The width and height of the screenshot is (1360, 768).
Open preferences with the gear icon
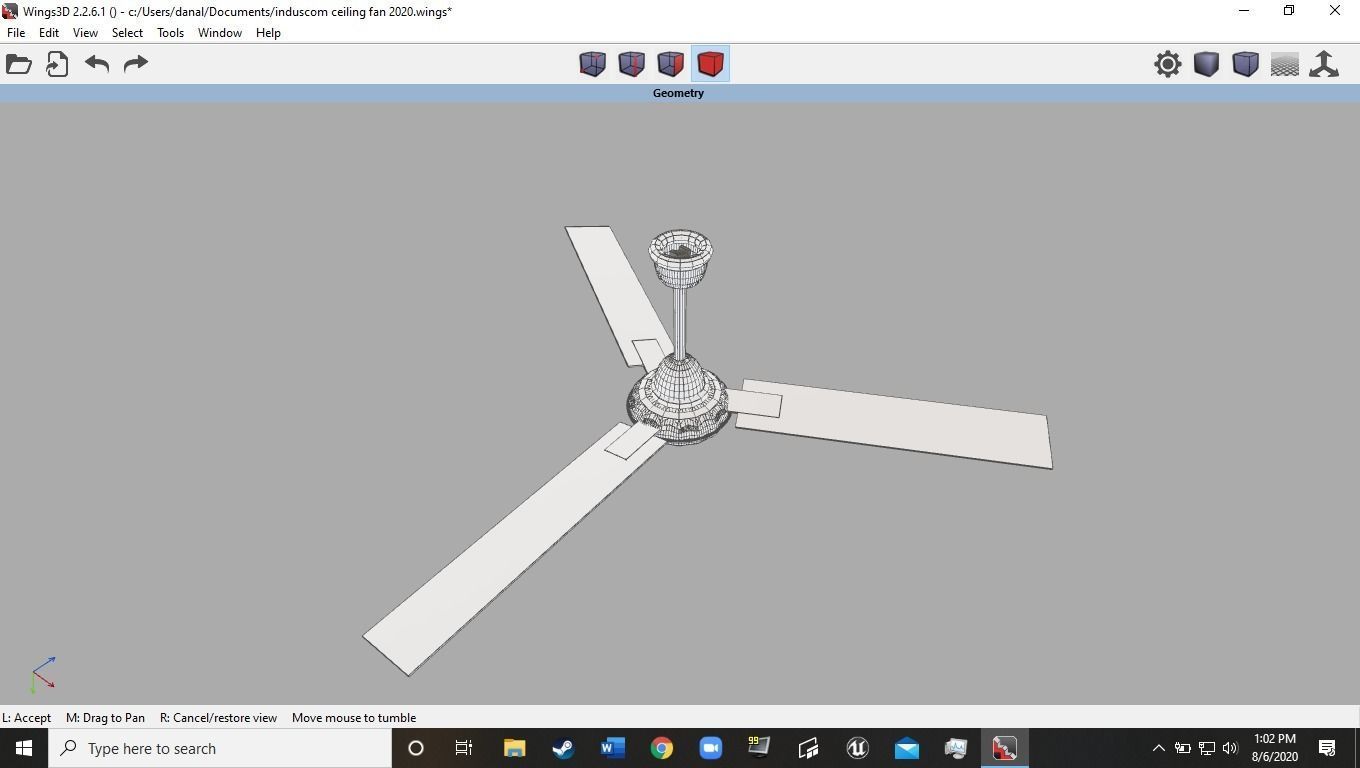(x=1167, y=64)
